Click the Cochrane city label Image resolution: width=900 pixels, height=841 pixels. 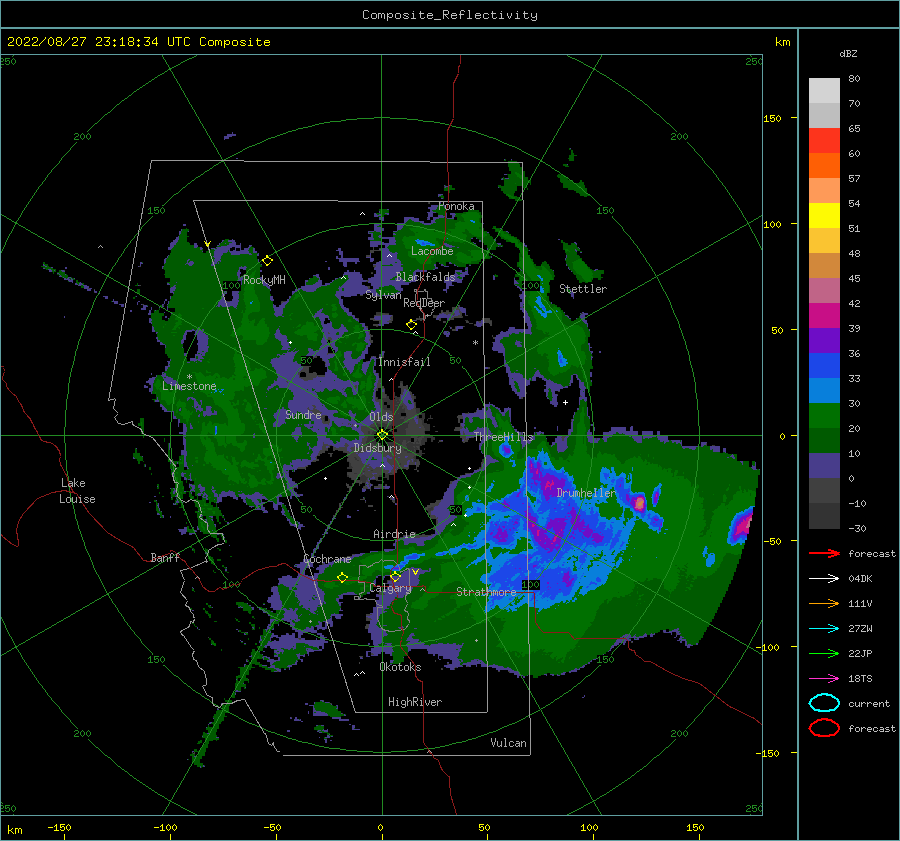pos(327,559)
